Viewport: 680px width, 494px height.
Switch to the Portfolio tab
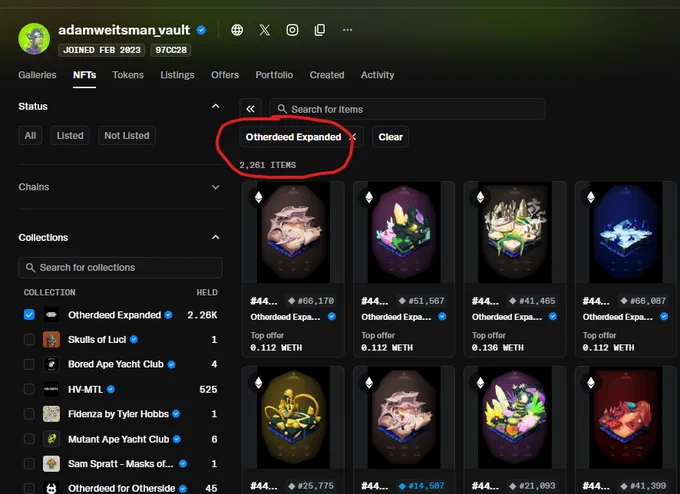(x=274, y=75)
